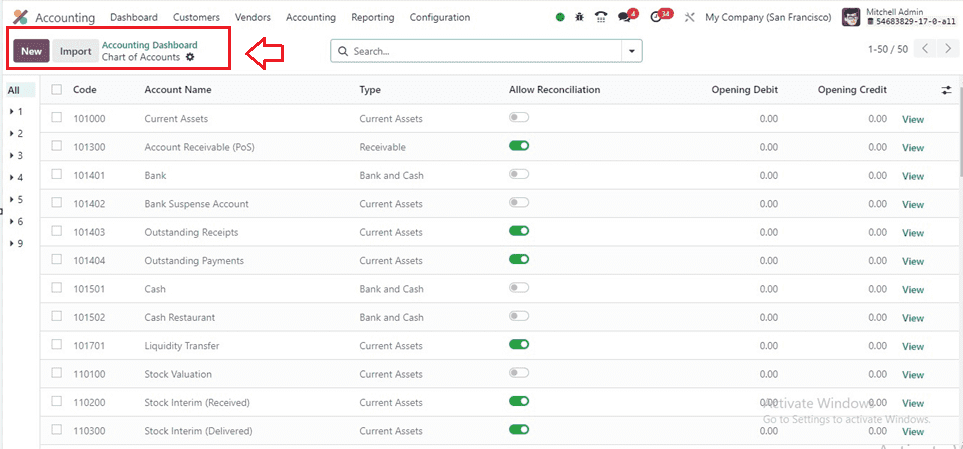Expand account group 9 in sidebar
This screenshot has width=963, height=449.
[12, 244]
